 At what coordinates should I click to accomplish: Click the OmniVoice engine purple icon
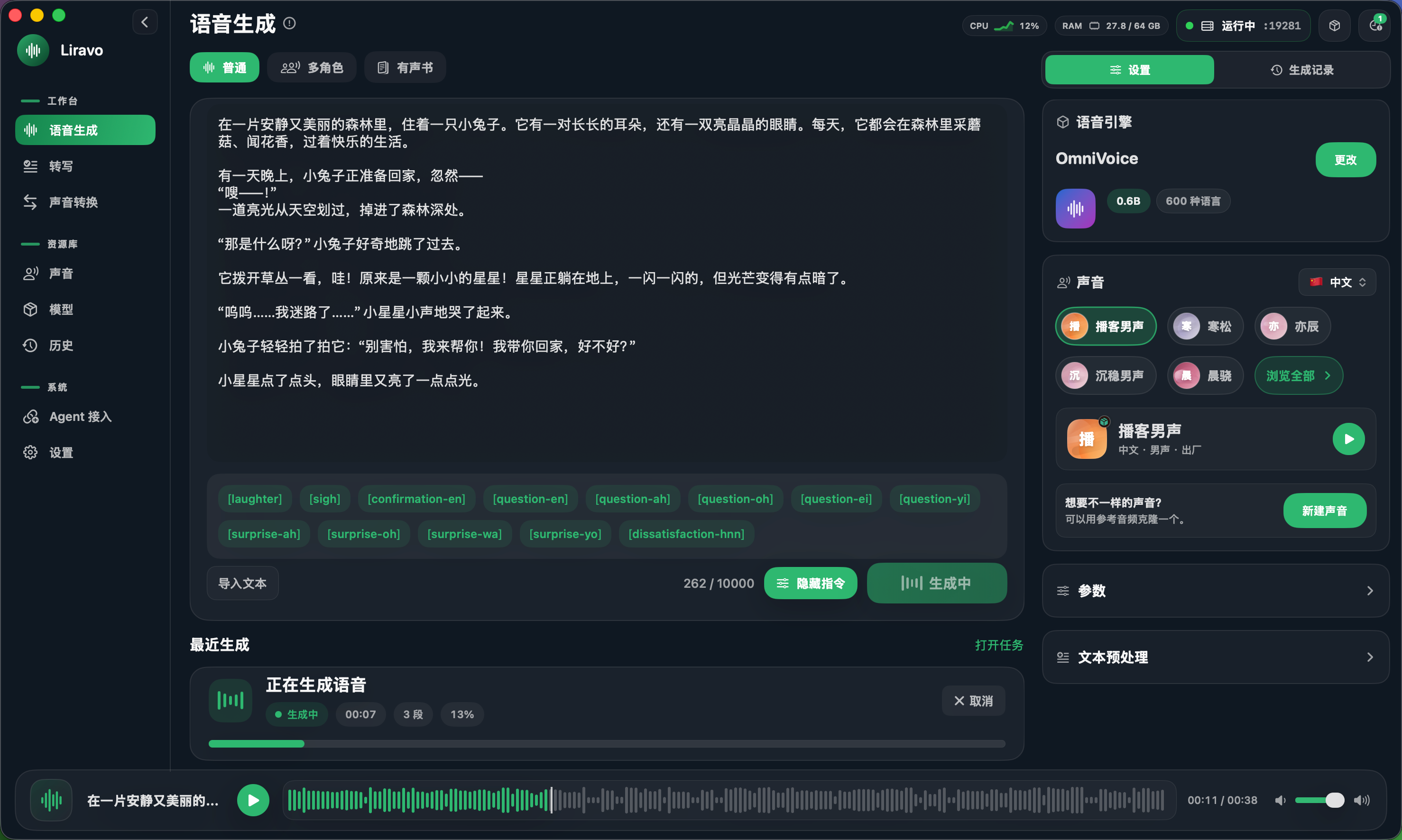point(1075,208)
